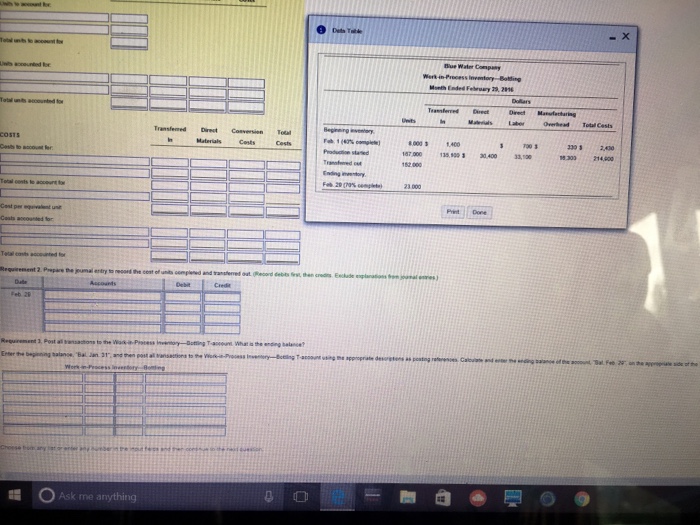Click the Ask me anything search box

[158, 496]
